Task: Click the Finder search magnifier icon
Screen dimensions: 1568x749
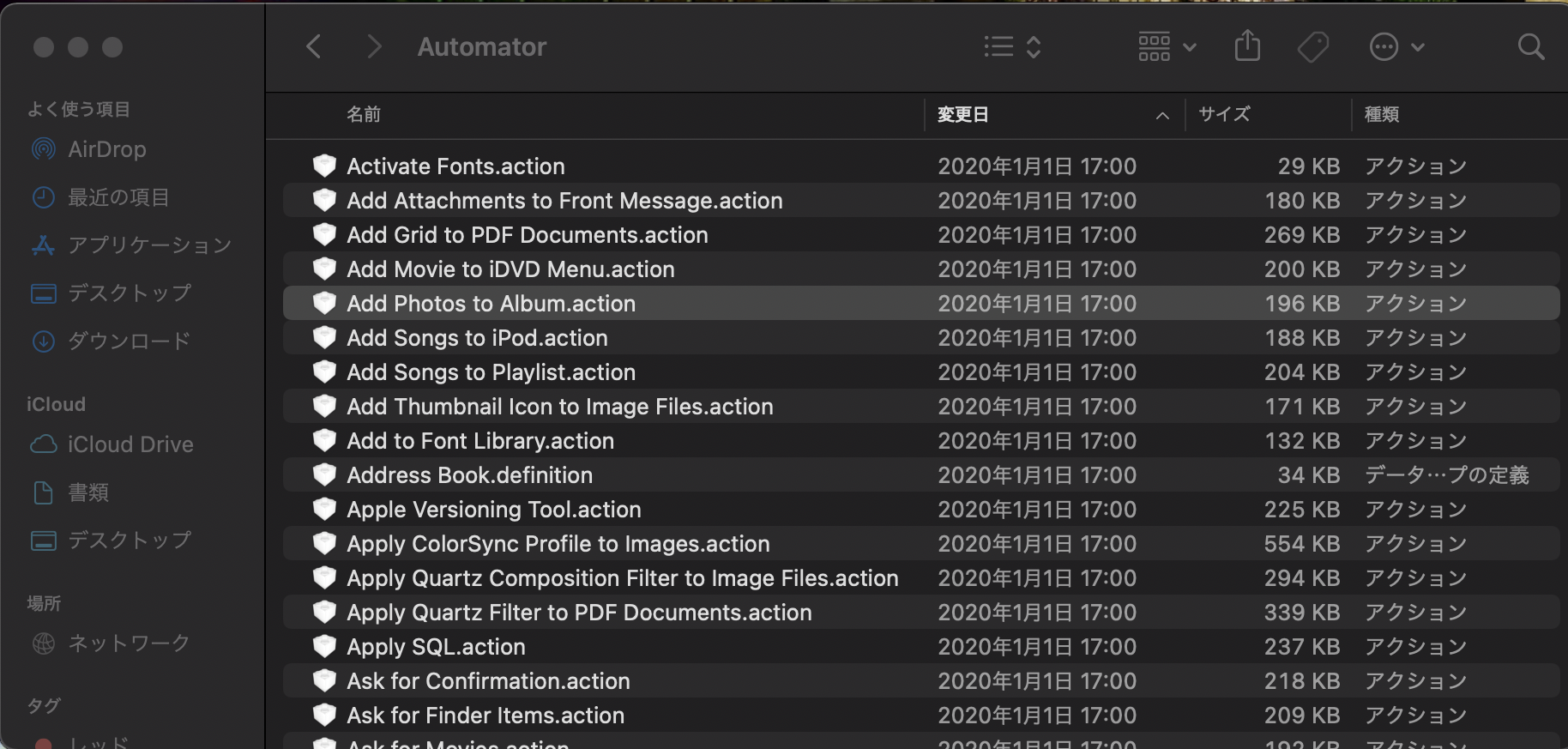Action: click(x=1530, y=46)
